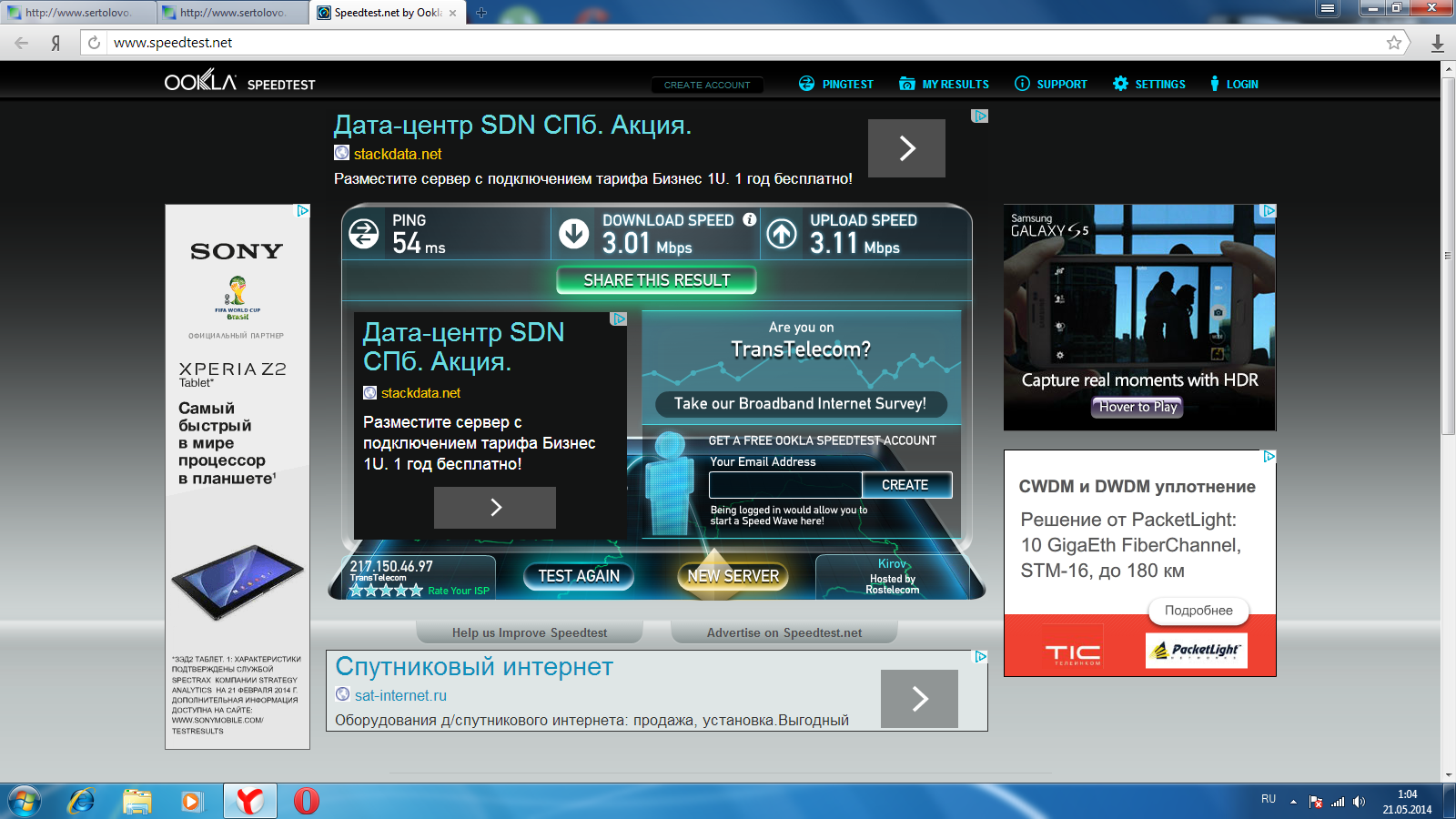Switch to first sertolovo tab
The height and width of the screenshot is (819, 1456).
(x=78, y=13)
